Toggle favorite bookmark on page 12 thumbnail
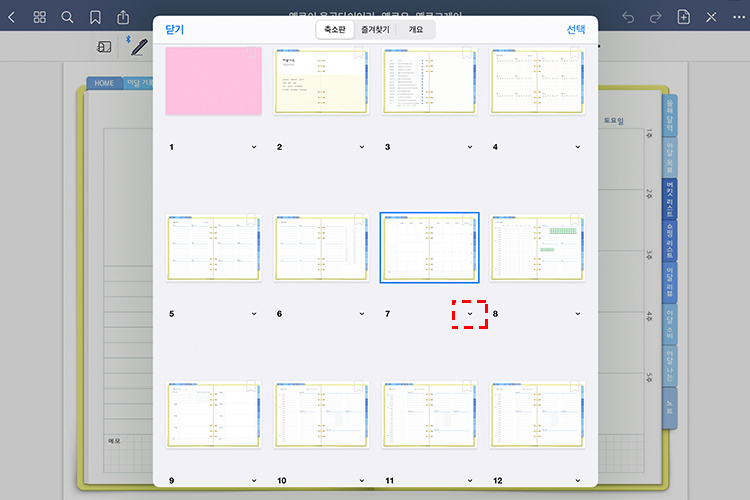This screenshot has height=500, width=750. pyautogui.click(x=574, y=387)
